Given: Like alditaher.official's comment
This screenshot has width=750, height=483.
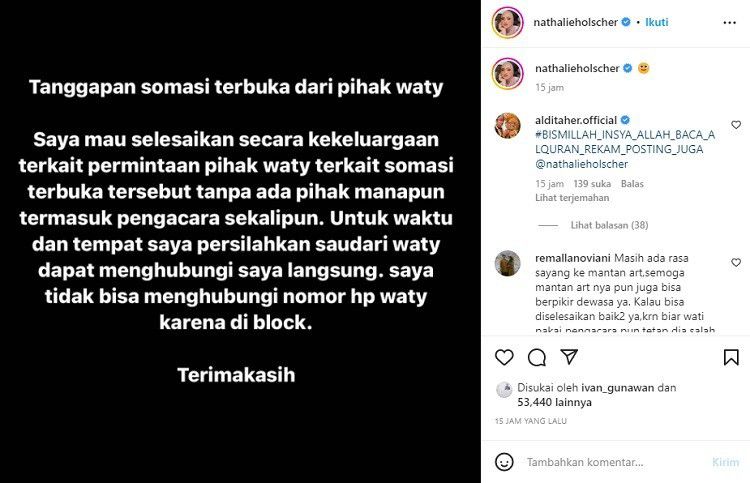Looking at the screenshot, I should pos(736,125).
